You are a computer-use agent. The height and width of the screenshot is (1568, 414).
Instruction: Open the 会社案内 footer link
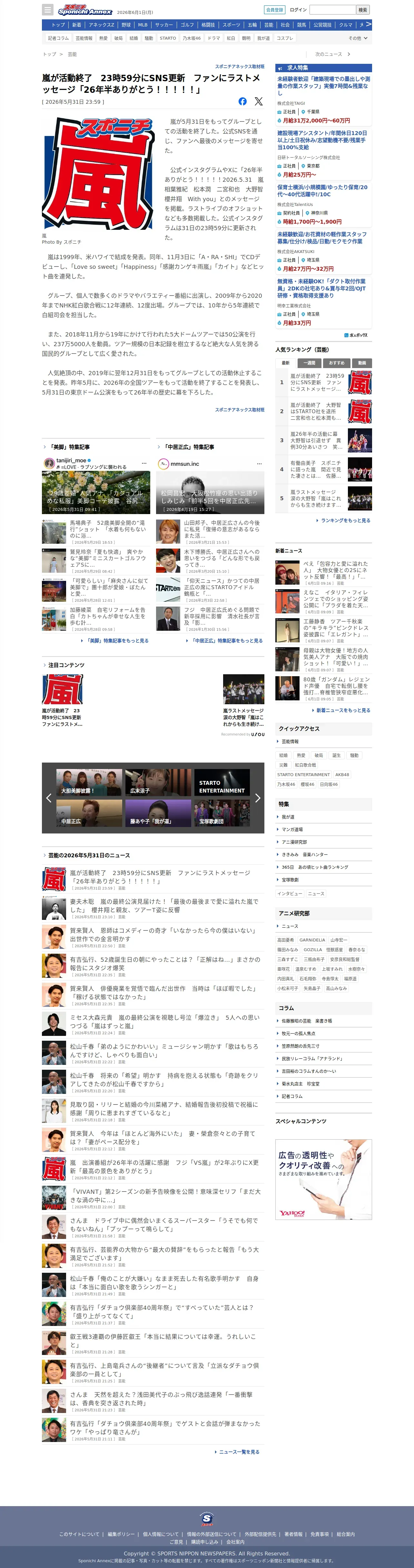tap(236, 1542)
